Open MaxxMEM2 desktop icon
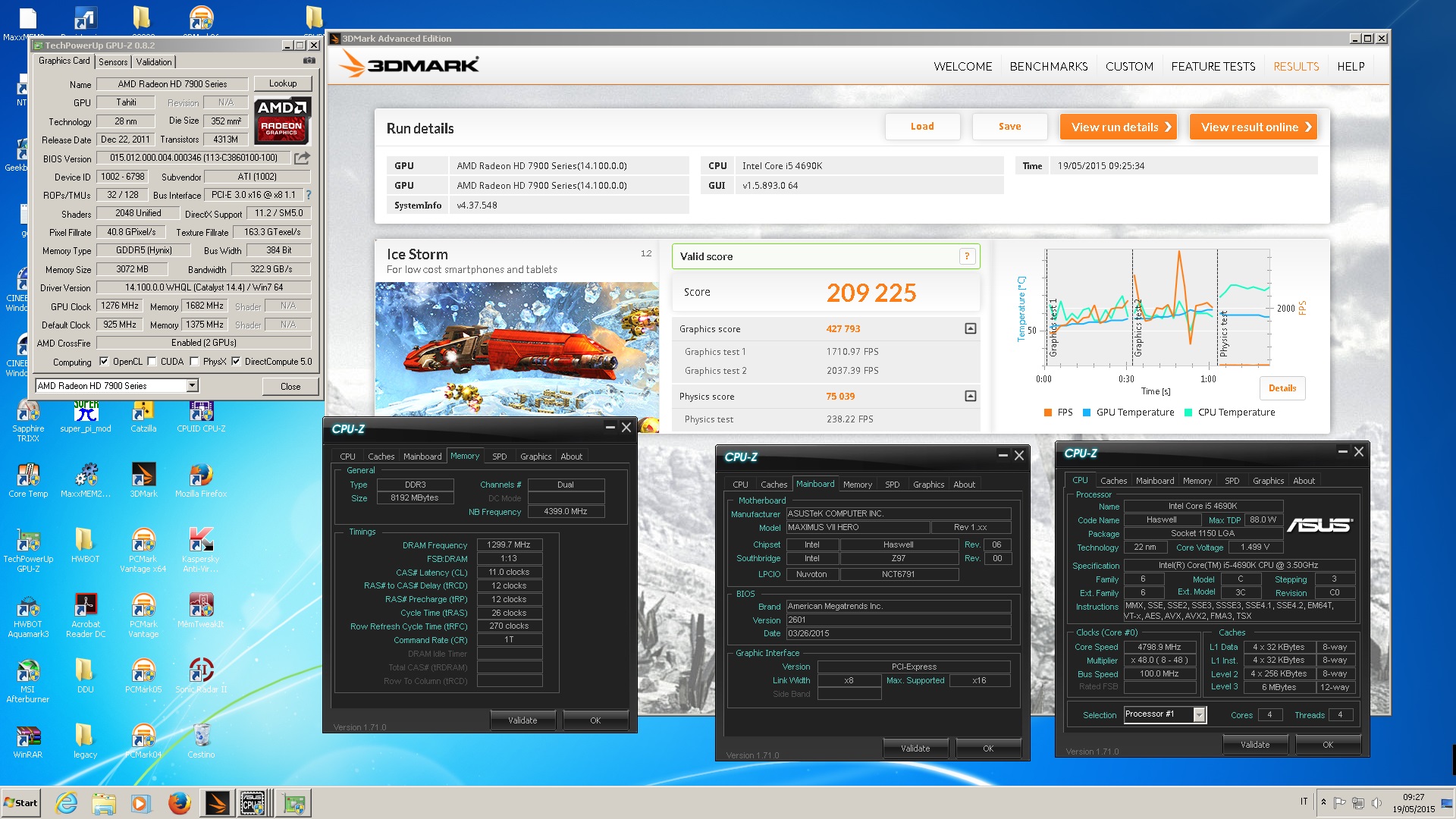The image size is (1456, 819). pyautogui.click(x=86, y=482)
